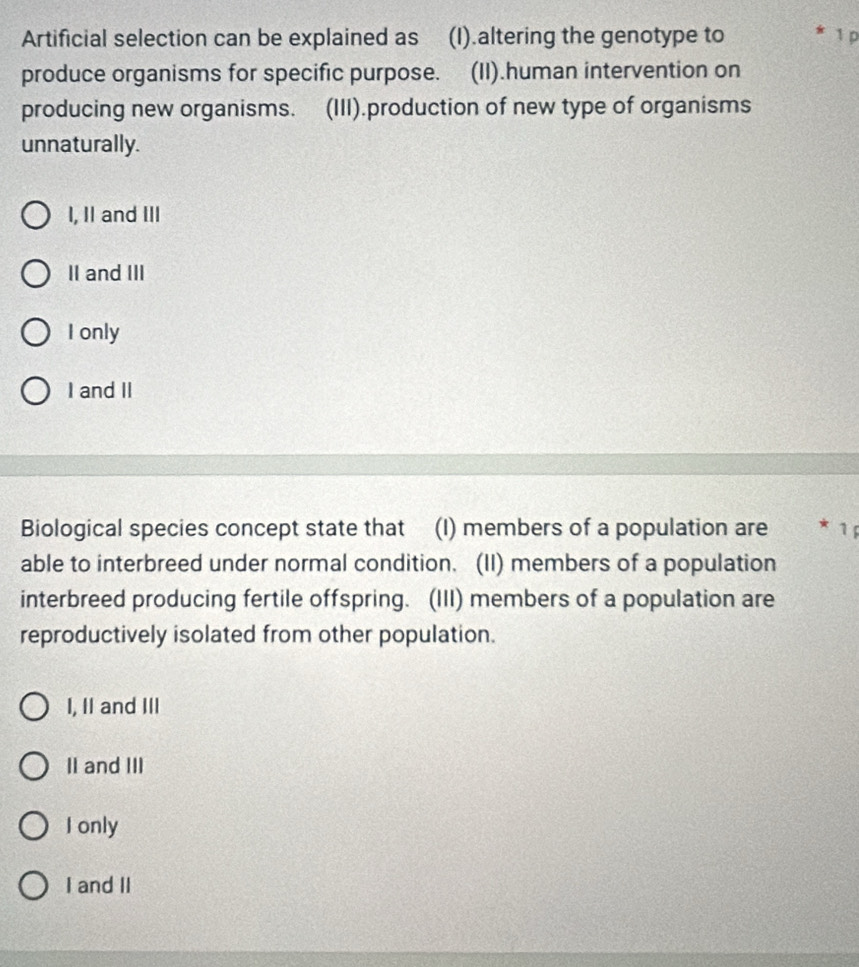Select 'I and II' for species concept question

click(x=36, y=884)
